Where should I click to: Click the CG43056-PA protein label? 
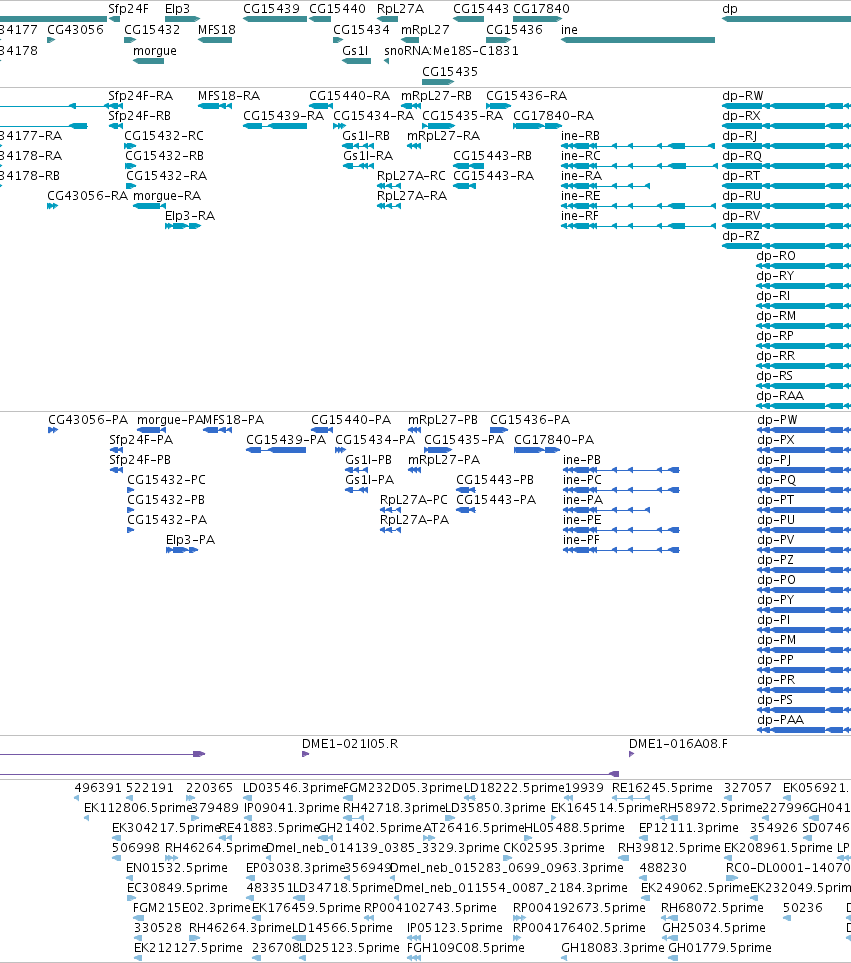[88, 419]
